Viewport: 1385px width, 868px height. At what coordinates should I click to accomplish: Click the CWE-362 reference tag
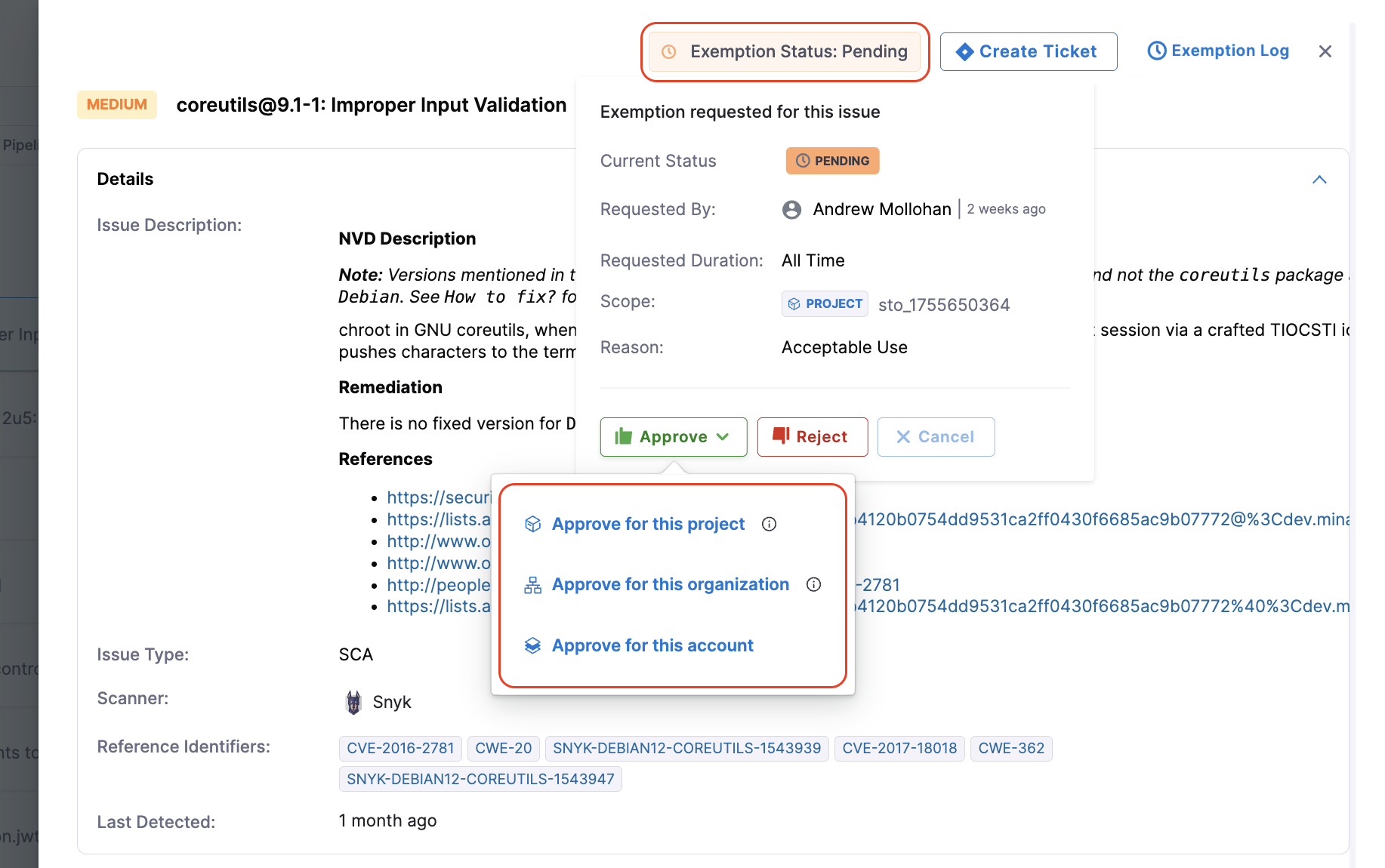(1011, 748)
